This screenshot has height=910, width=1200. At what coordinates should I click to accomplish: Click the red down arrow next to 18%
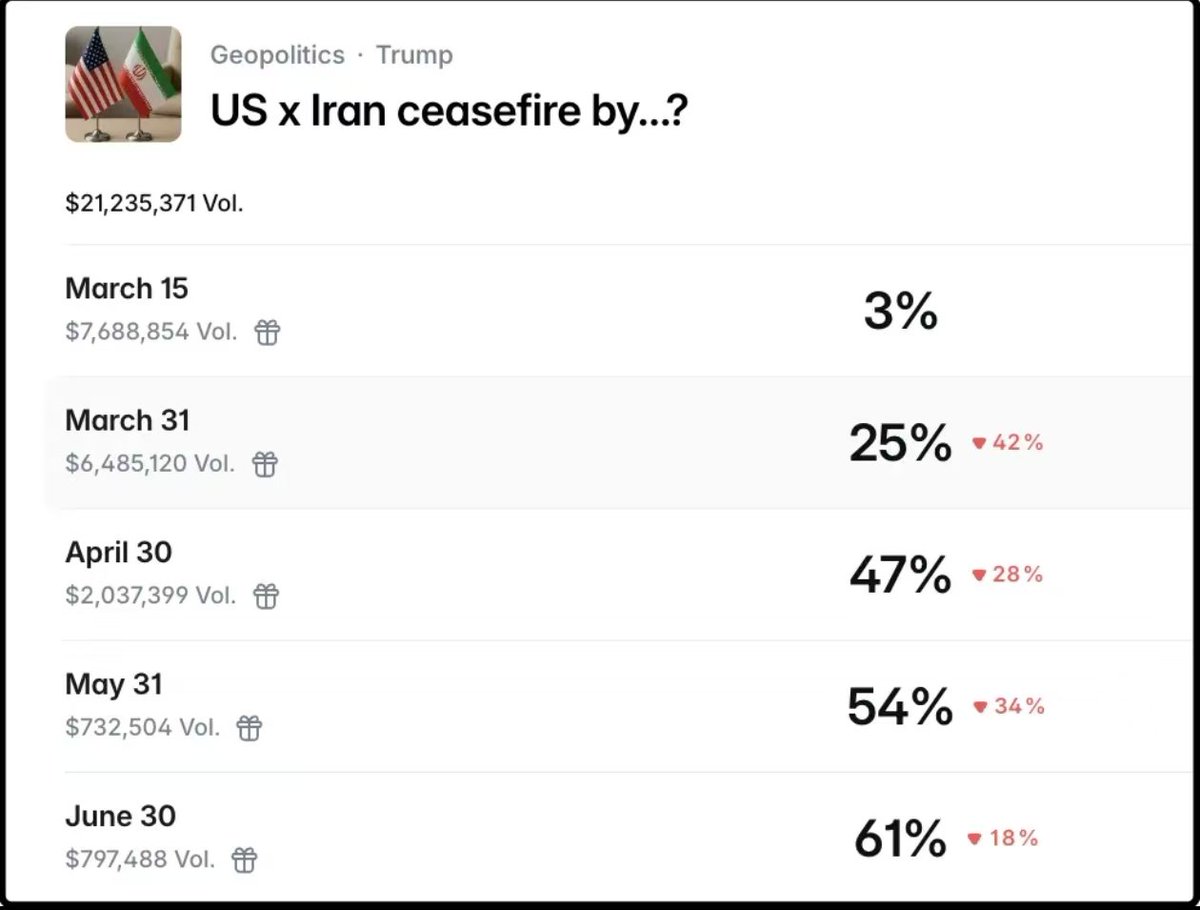(974, 839)
